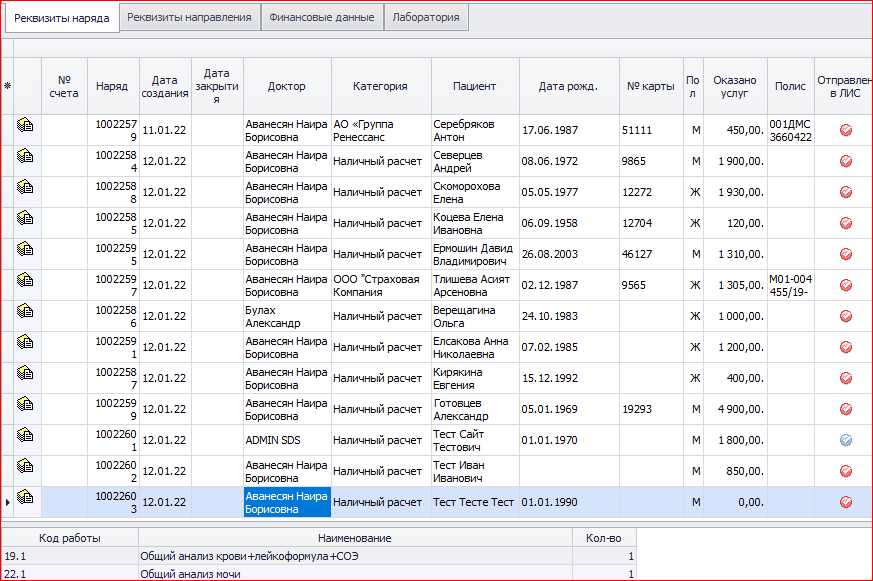Click order icon in Верещагина Ольга's row
Viewport: 873px width, 581px height.
click(25, 316)
